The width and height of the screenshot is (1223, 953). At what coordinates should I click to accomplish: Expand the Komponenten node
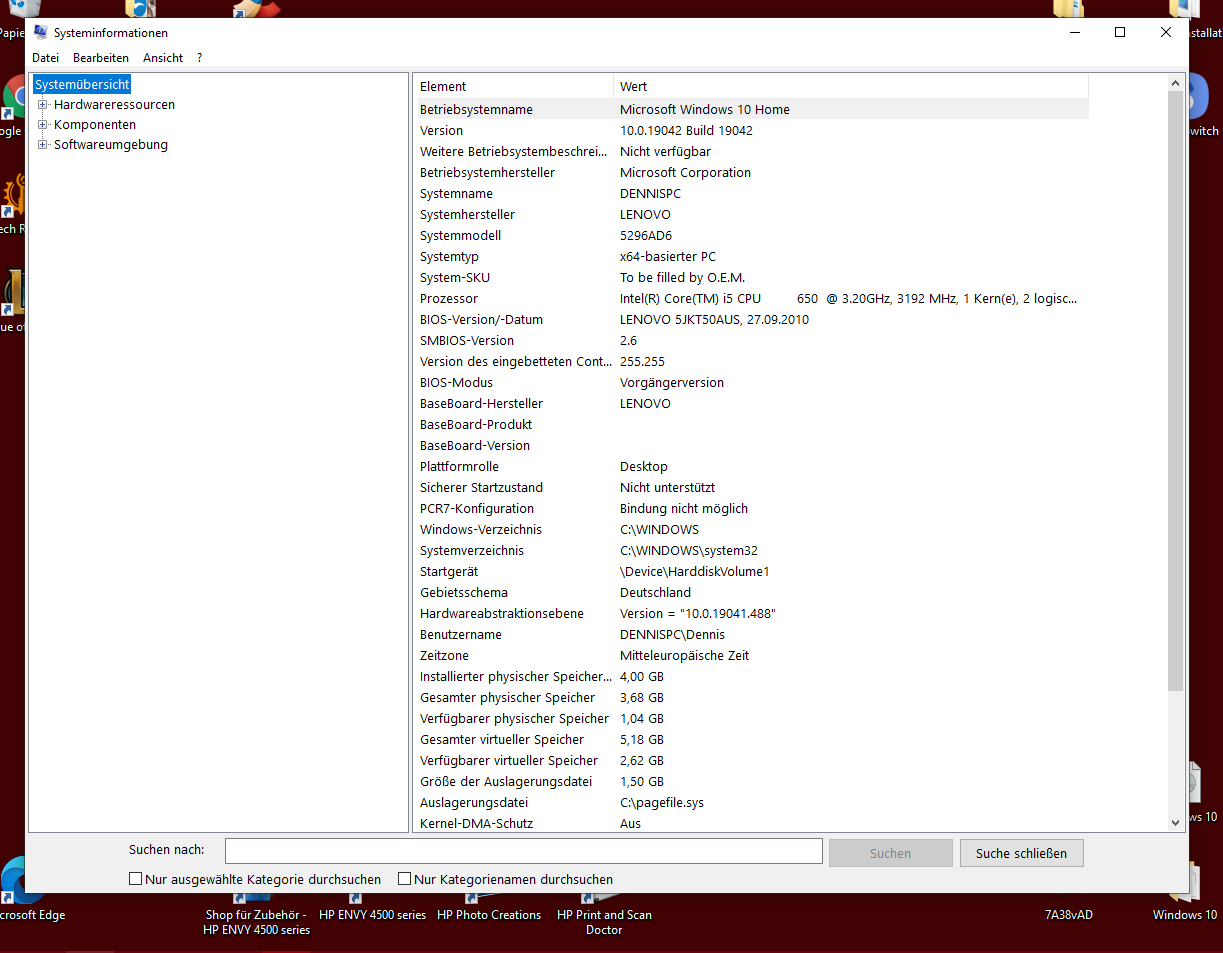(43, 125)
